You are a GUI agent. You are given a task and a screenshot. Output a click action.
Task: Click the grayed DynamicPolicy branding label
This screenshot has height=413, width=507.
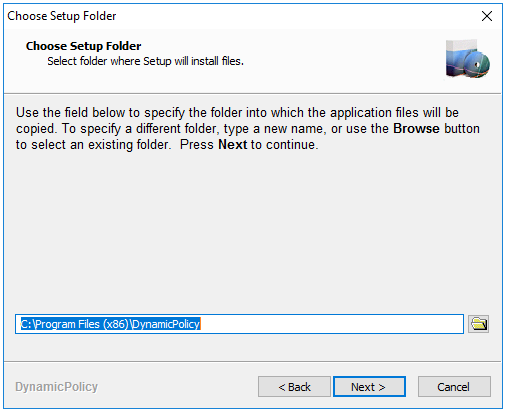click(56, 387)
